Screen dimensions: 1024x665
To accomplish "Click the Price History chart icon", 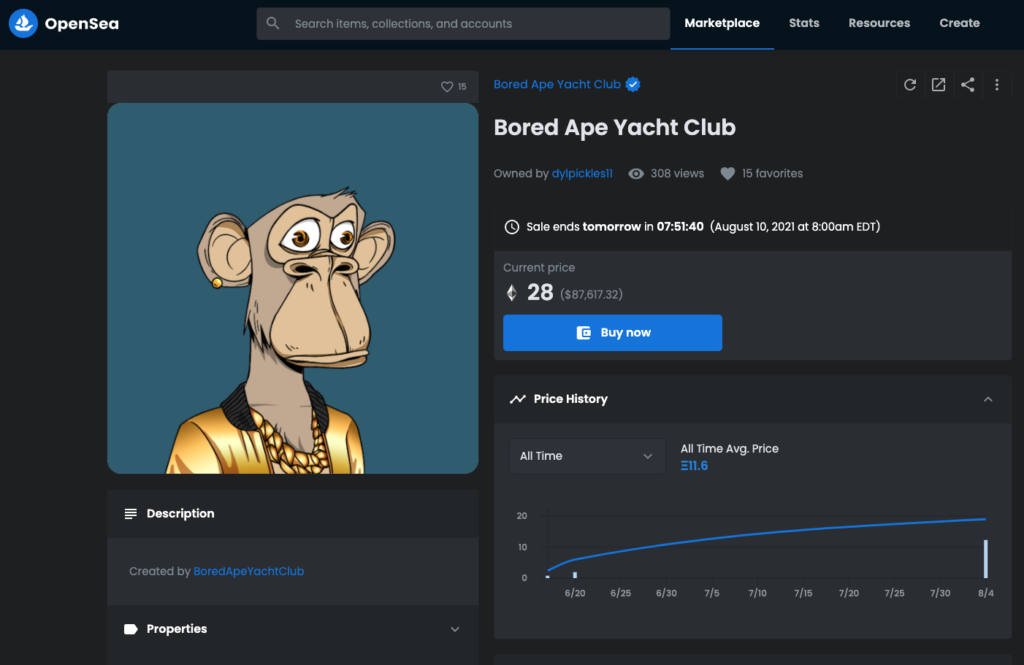I will (x=518, y=398).
